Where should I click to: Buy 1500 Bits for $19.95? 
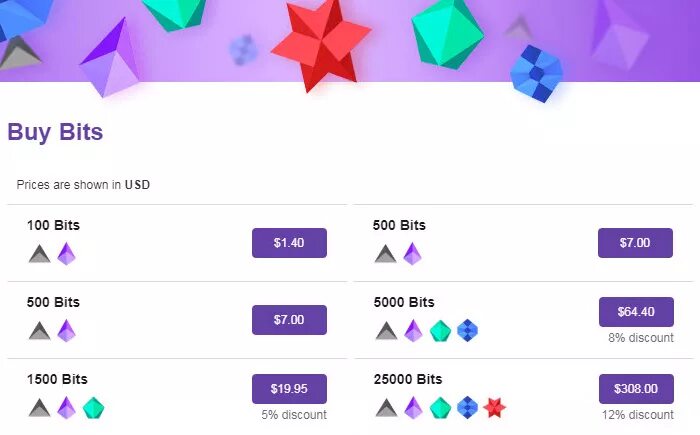coord(289,389)
